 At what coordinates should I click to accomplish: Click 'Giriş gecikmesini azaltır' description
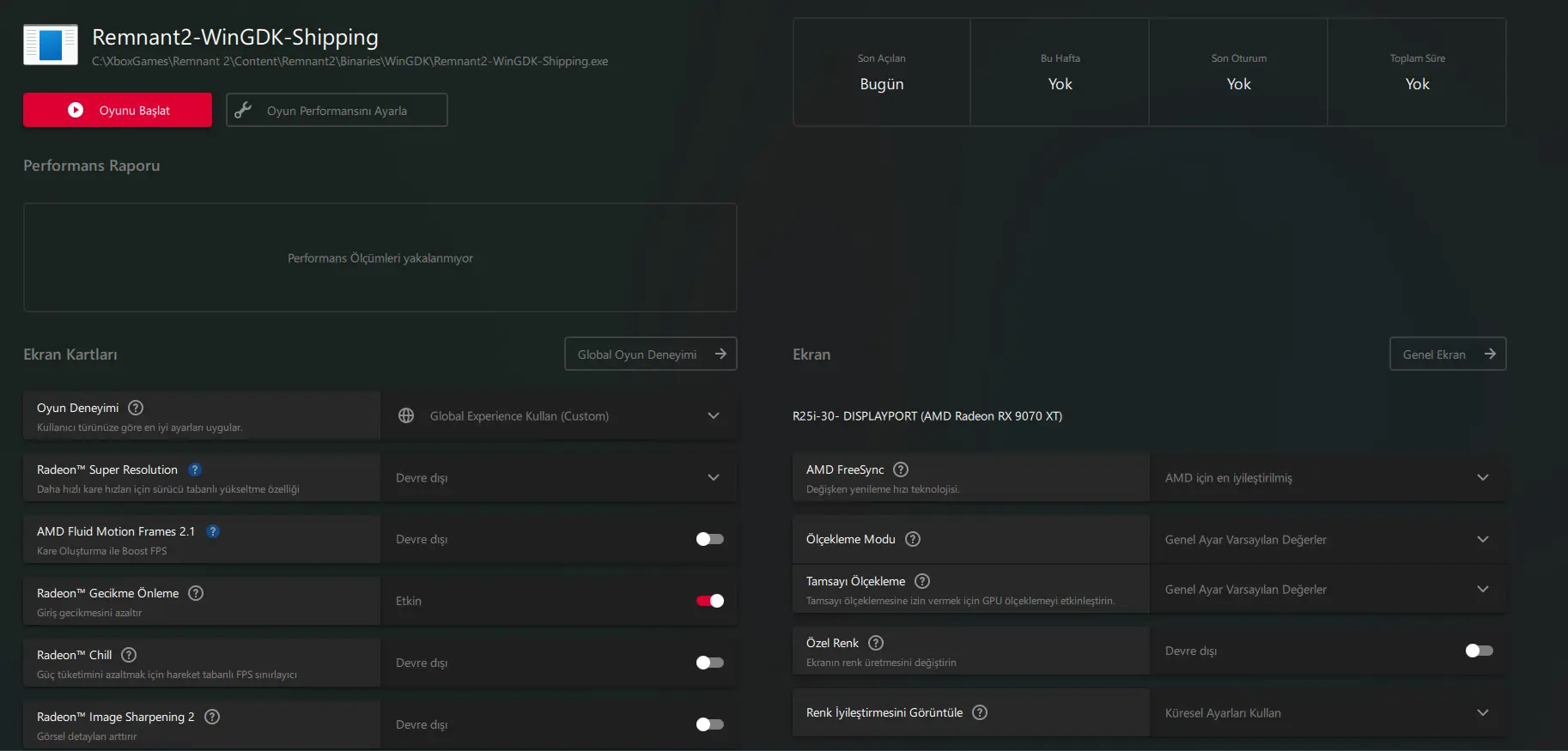(x=89, y=613)
